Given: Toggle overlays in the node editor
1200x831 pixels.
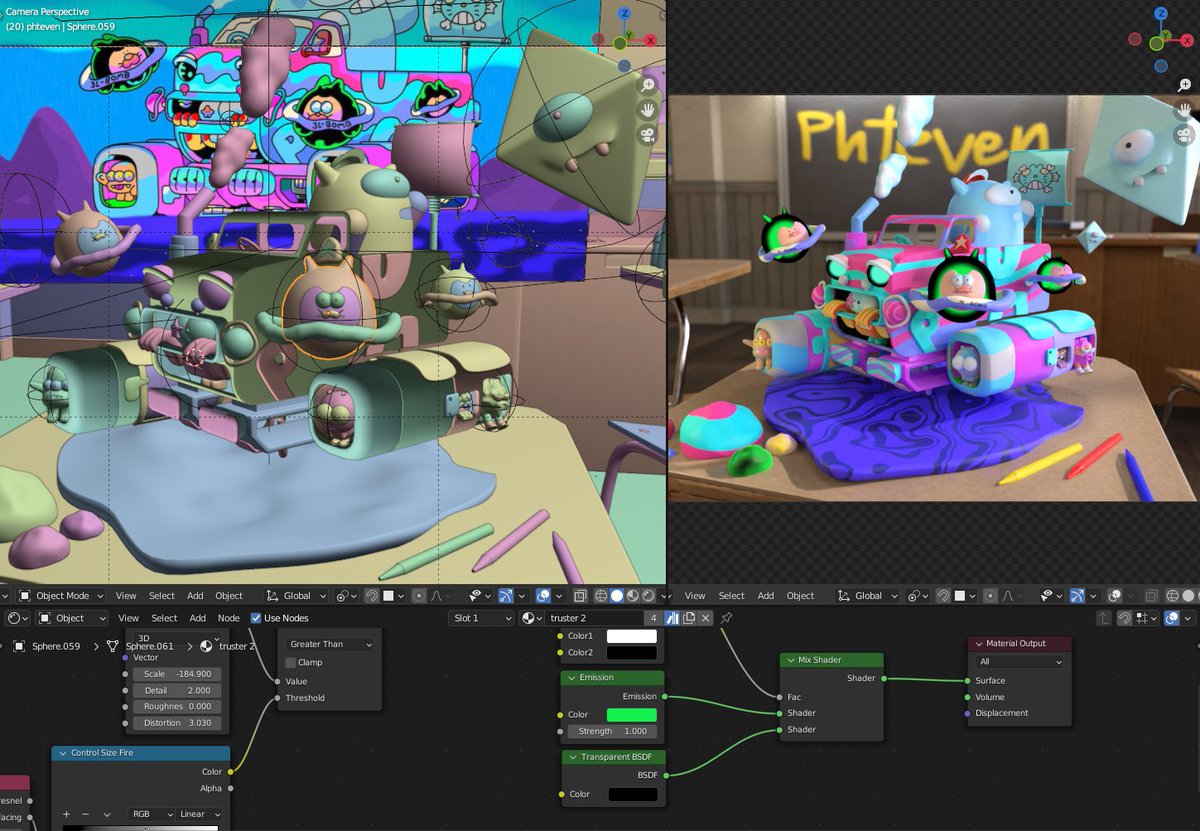Looking at the screenshot, I should pos(1170,618).
